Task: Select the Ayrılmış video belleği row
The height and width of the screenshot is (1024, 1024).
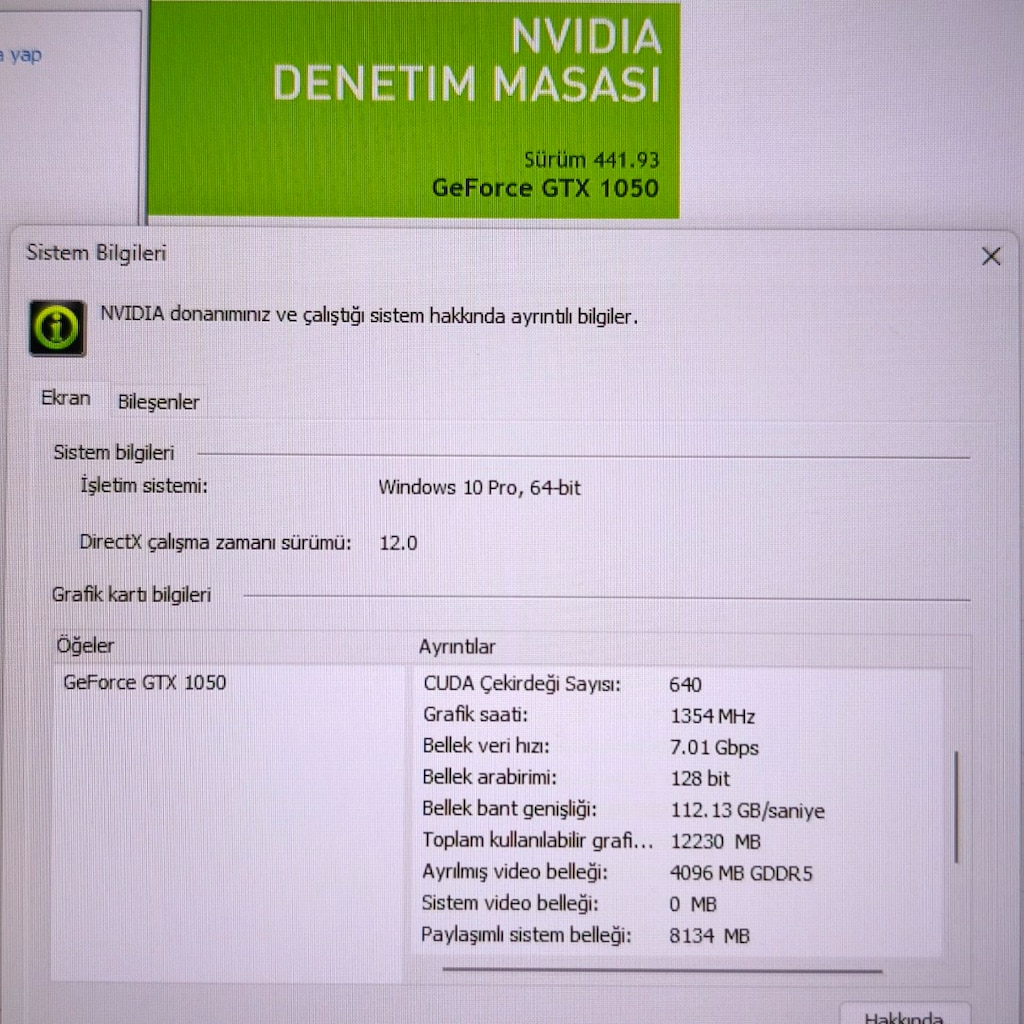Action: pos(679,872)
